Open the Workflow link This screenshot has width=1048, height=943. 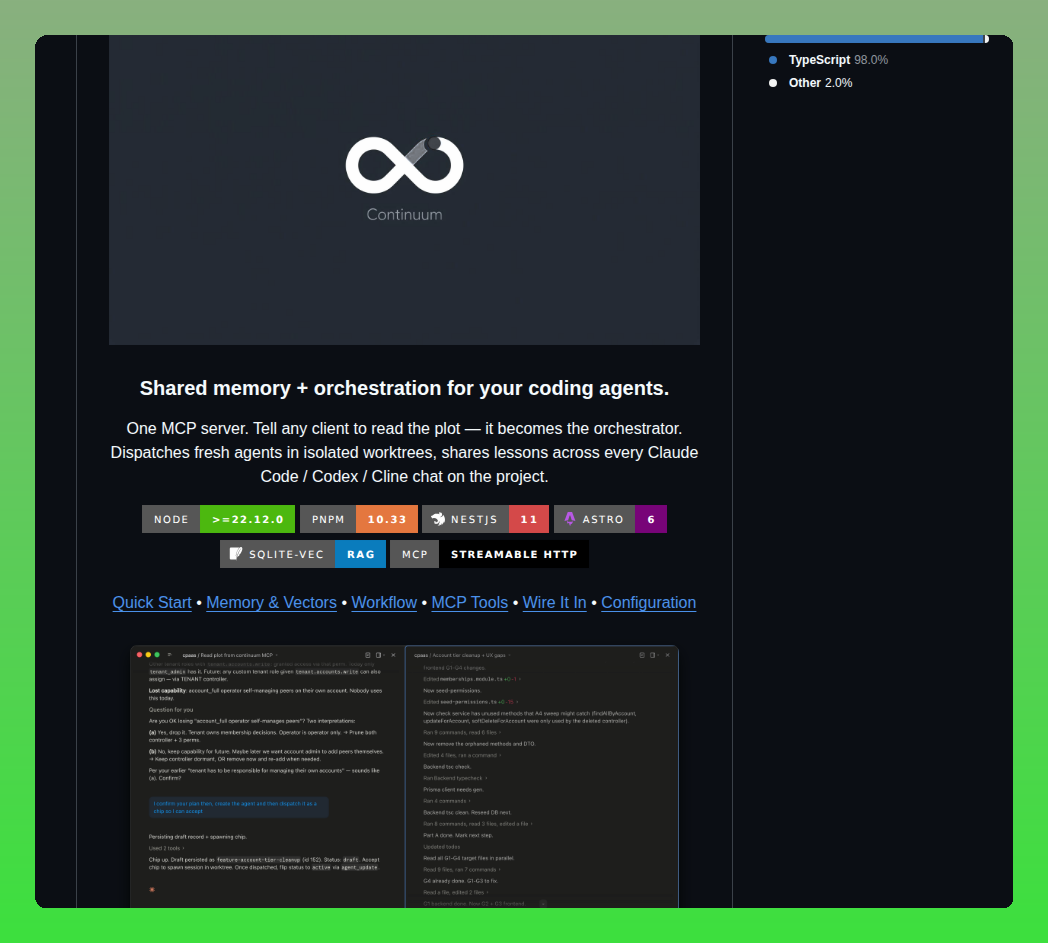click(x=384, y=602)
